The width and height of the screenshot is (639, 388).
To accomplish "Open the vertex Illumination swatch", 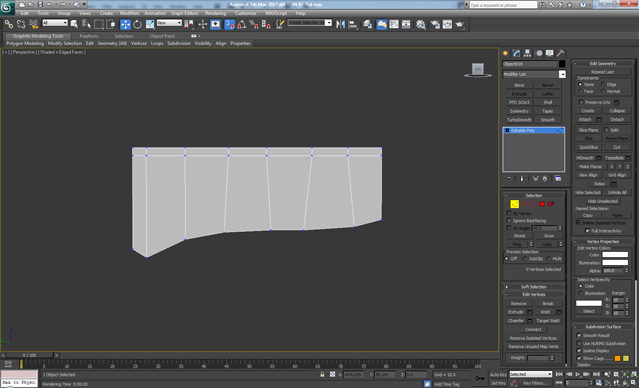I will point(615,263).
